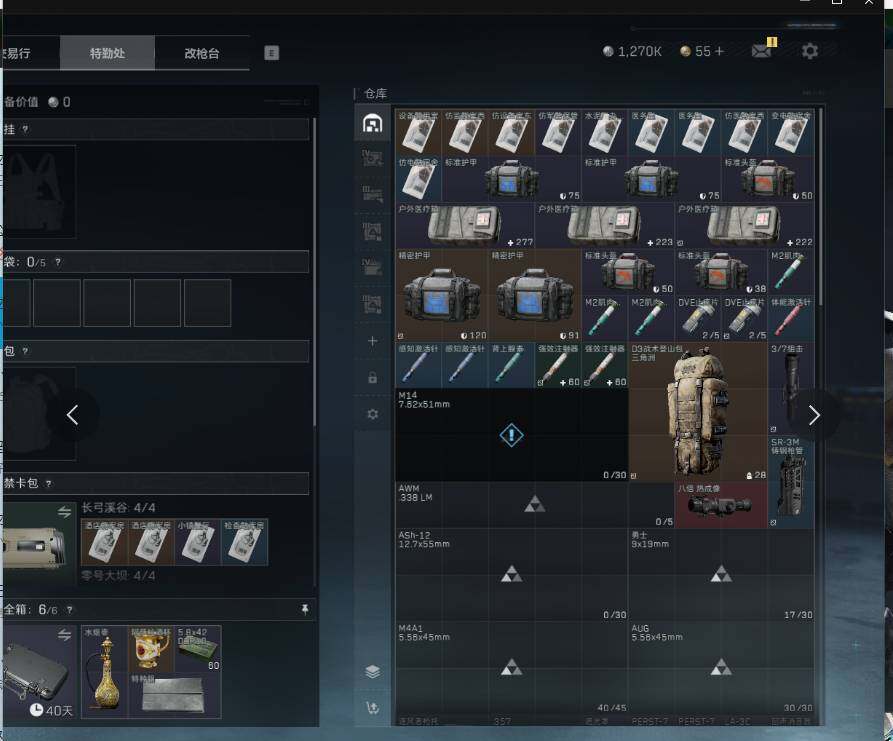The width and height of the screenshot is (893, 741).
Task: Switch to the 交易行 tab
Action: pyautogui.click(x=30, y=53)
